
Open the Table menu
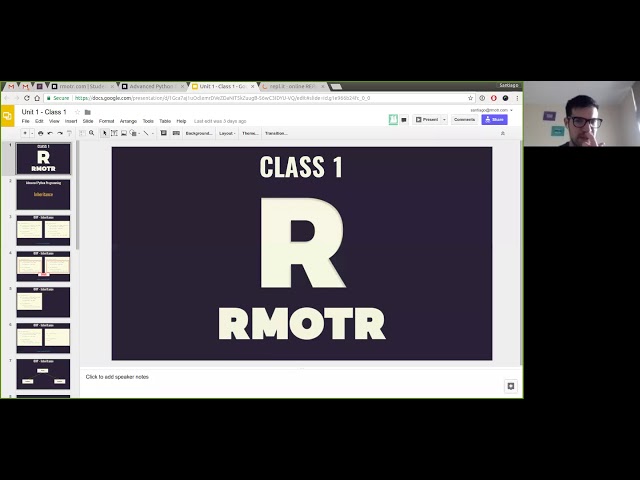[165, 121]
